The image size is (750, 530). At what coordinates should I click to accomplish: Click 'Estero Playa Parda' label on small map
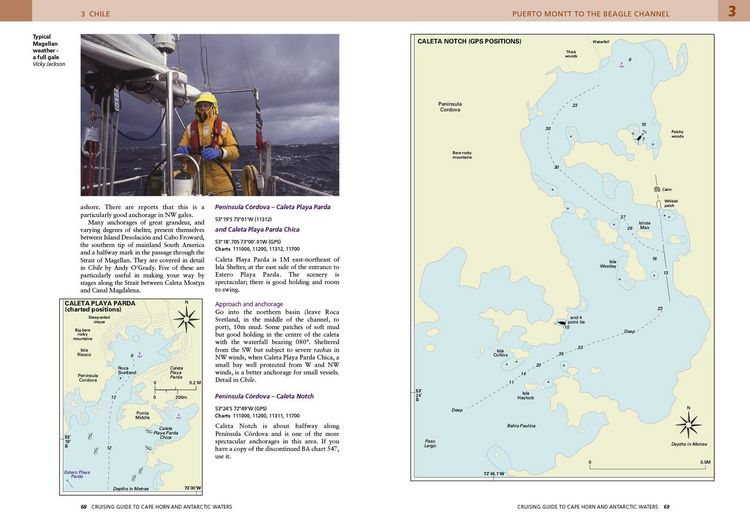[x=77, y=474]
